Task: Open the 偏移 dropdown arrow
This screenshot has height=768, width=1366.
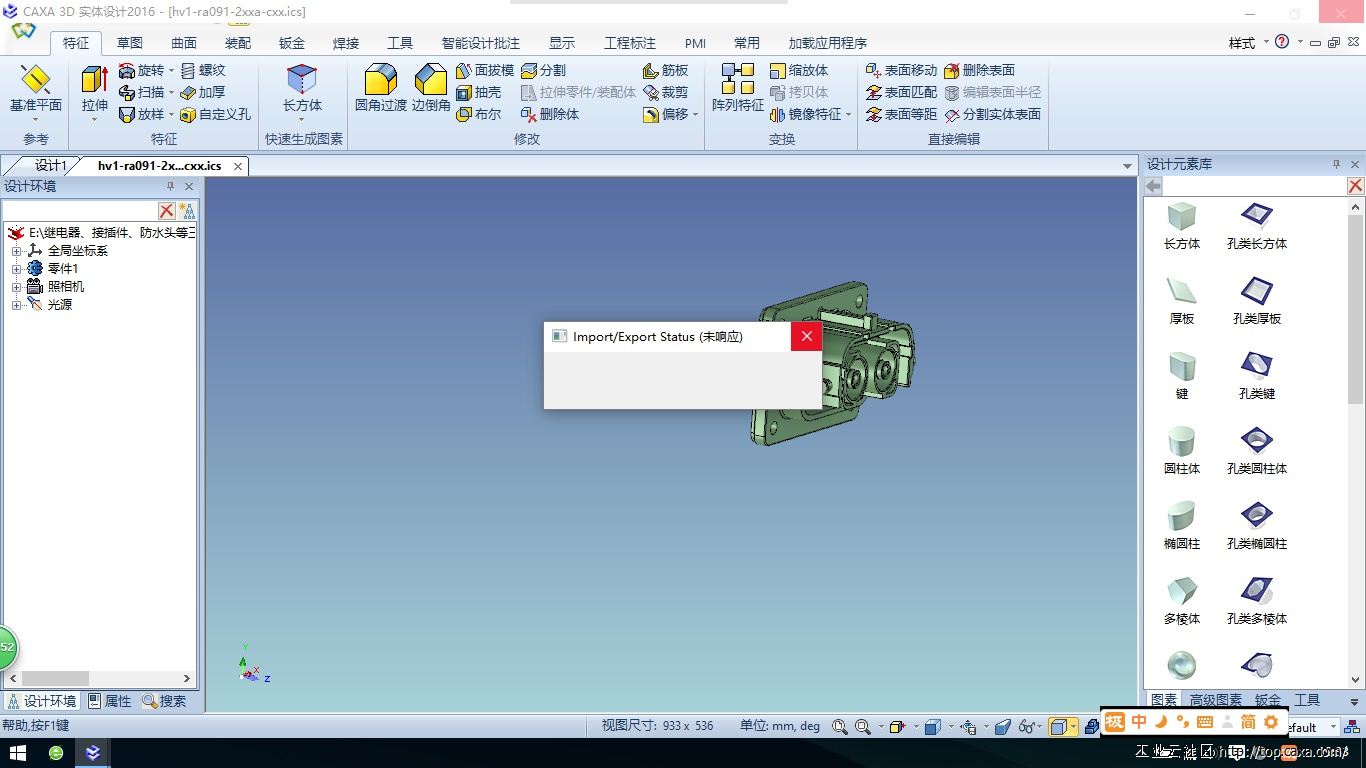Action: tap(696, 115)
